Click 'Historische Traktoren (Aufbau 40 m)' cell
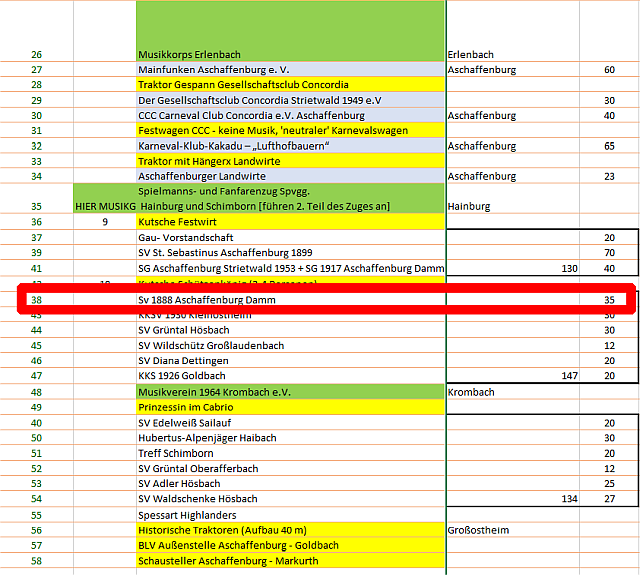Image resolution: width=640 pixels, height=575 pixels. (290, 530)
